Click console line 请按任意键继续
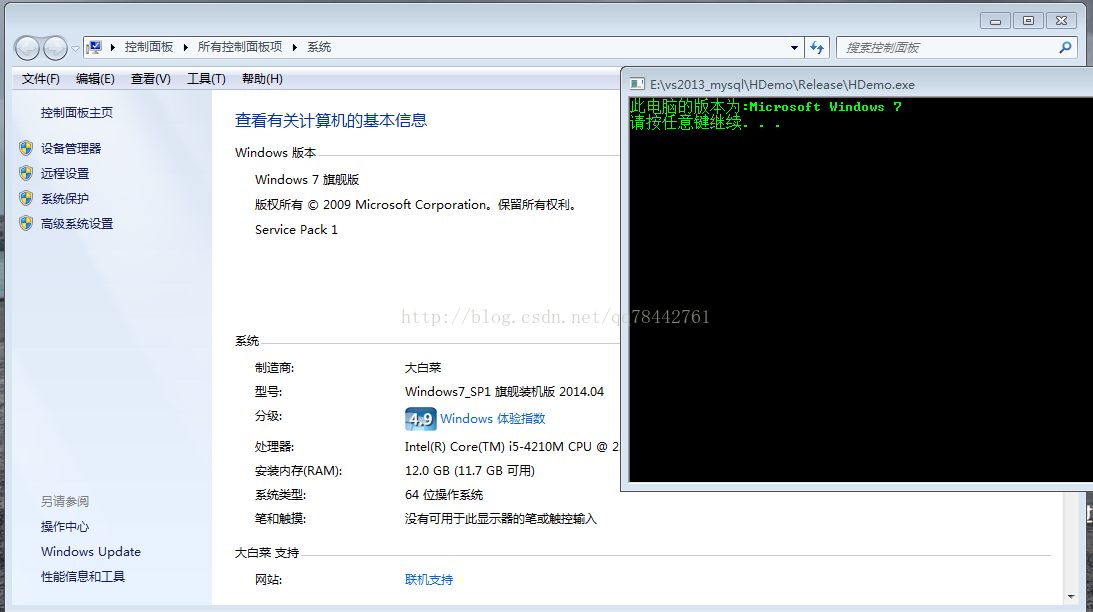Screen dimensions: 1093x612 click(705, 123)
